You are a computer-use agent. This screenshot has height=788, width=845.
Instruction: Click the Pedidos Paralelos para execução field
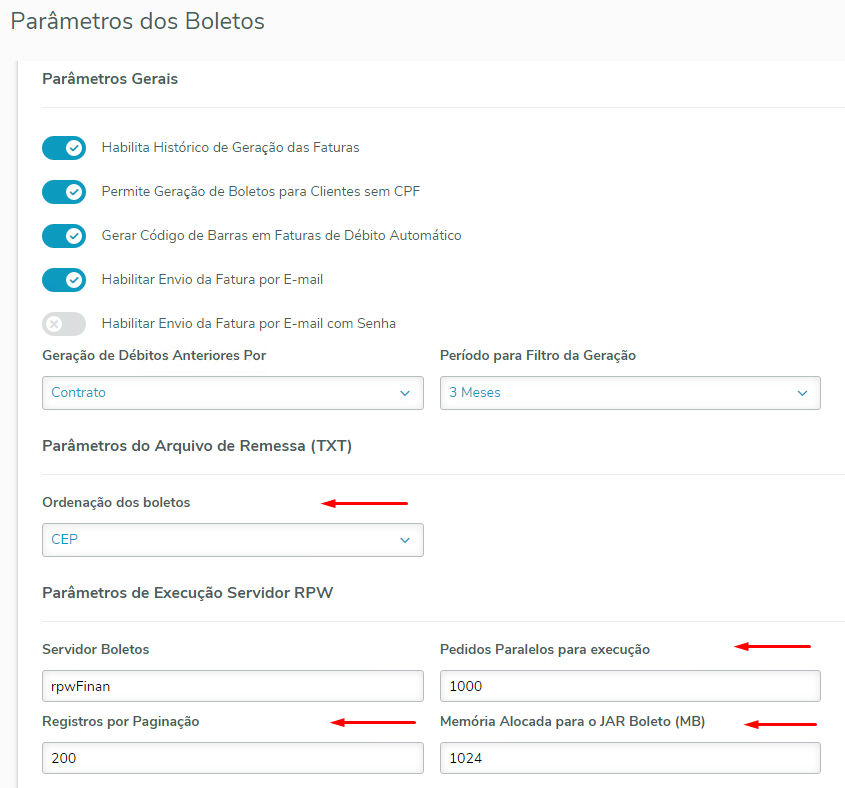630,686
